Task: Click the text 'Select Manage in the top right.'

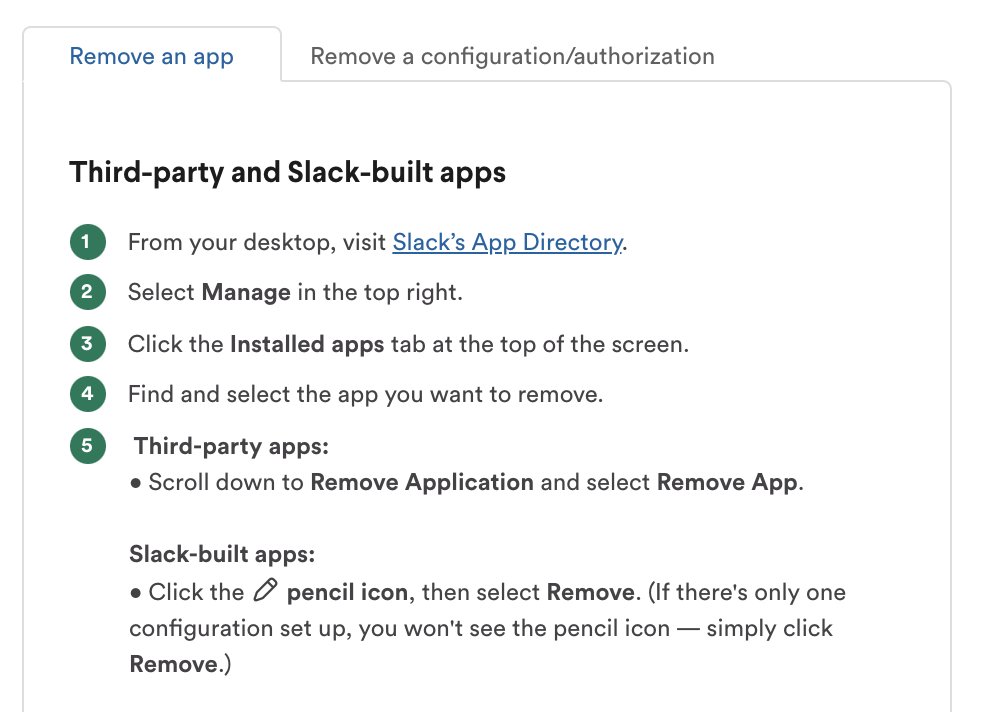Action: pyautogui.click(x=295, y=292)
